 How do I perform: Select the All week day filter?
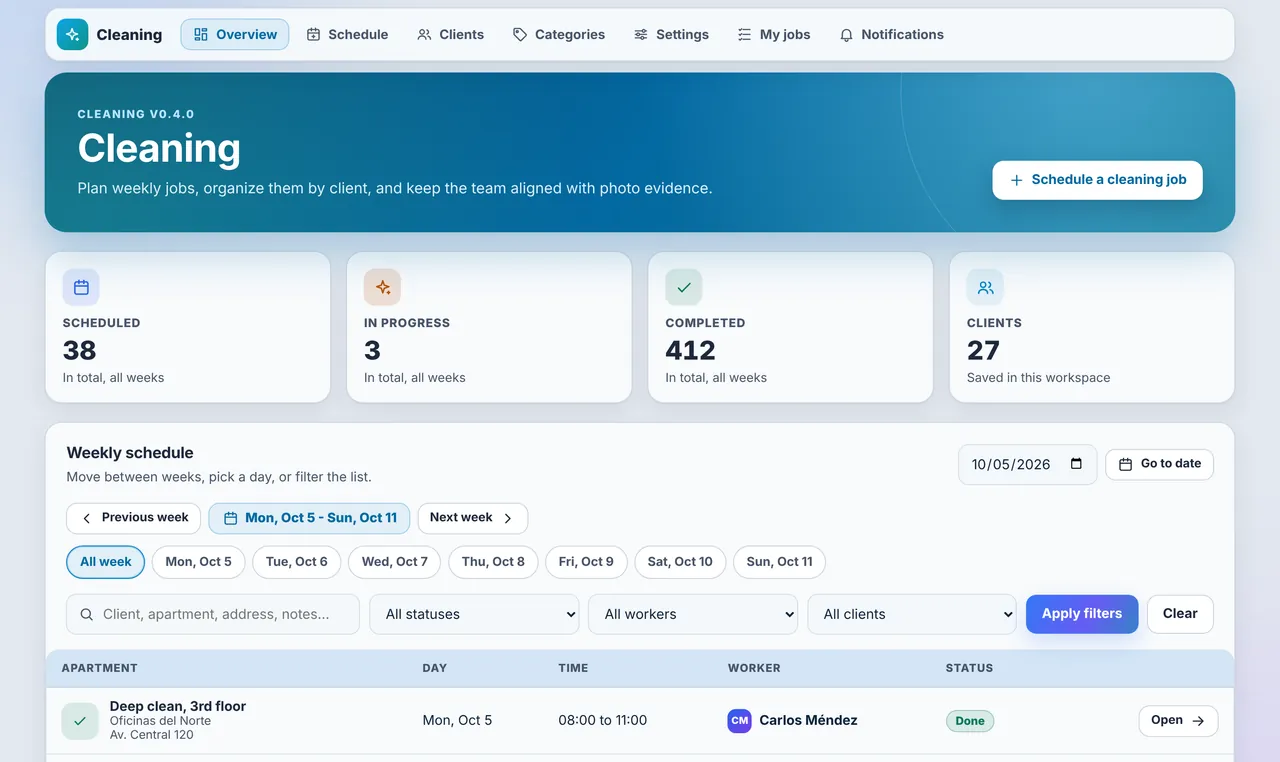pos(106,562)
